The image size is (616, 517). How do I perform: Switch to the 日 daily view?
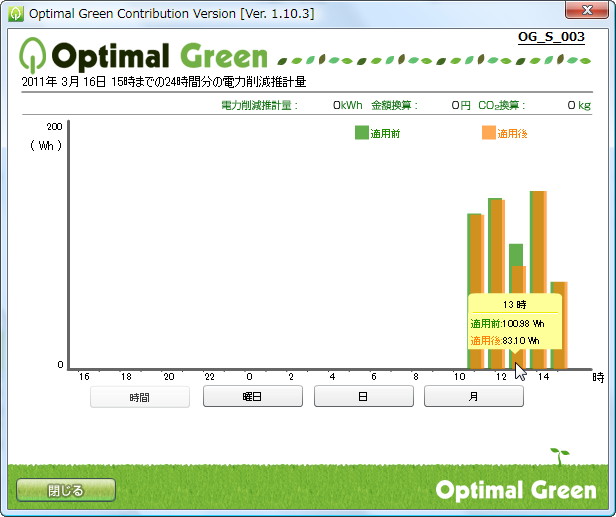[364, 396]
